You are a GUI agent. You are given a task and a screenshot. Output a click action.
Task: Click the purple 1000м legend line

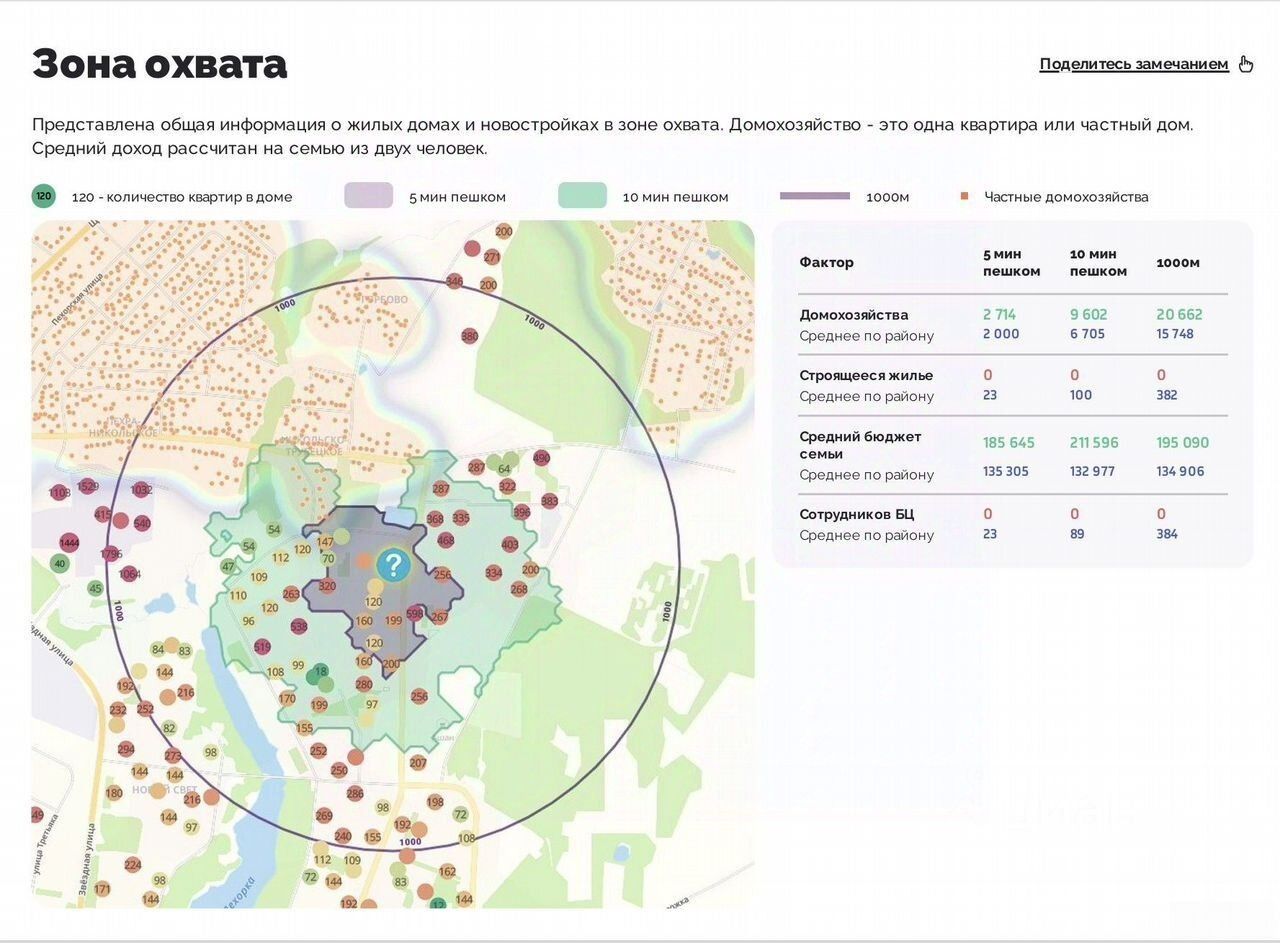click(815, 196)
